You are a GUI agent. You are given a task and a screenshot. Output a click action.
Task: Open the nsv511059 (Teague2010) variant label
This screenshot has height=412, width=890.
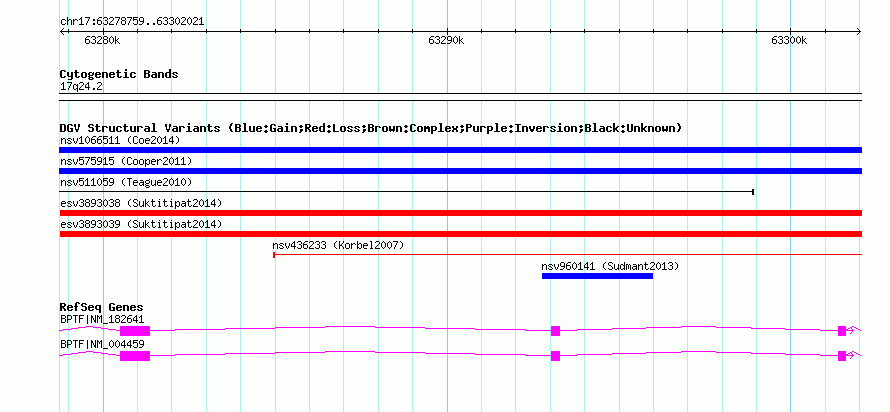(x=126, y=182)
